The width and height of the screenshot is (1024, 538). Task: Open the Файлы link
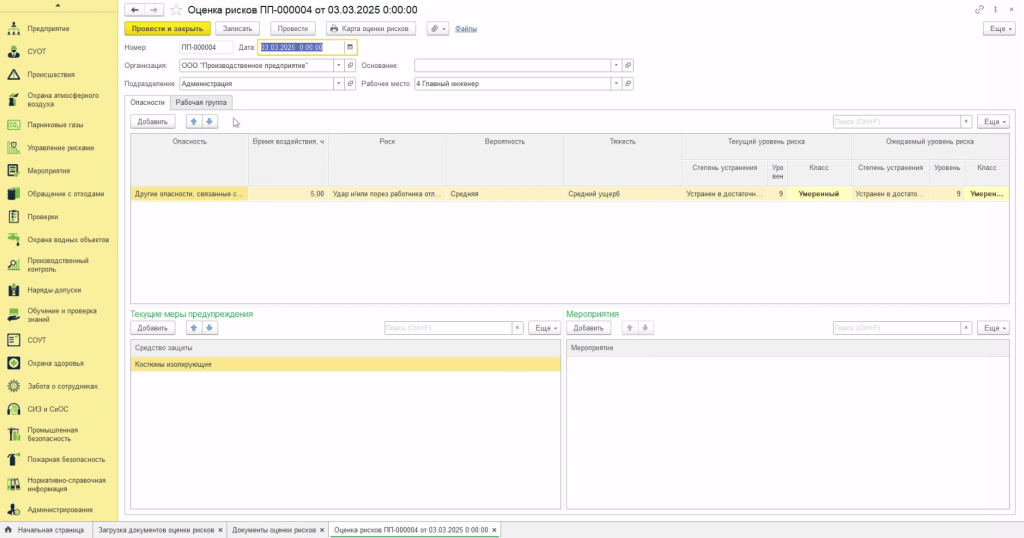coord(466,29)
